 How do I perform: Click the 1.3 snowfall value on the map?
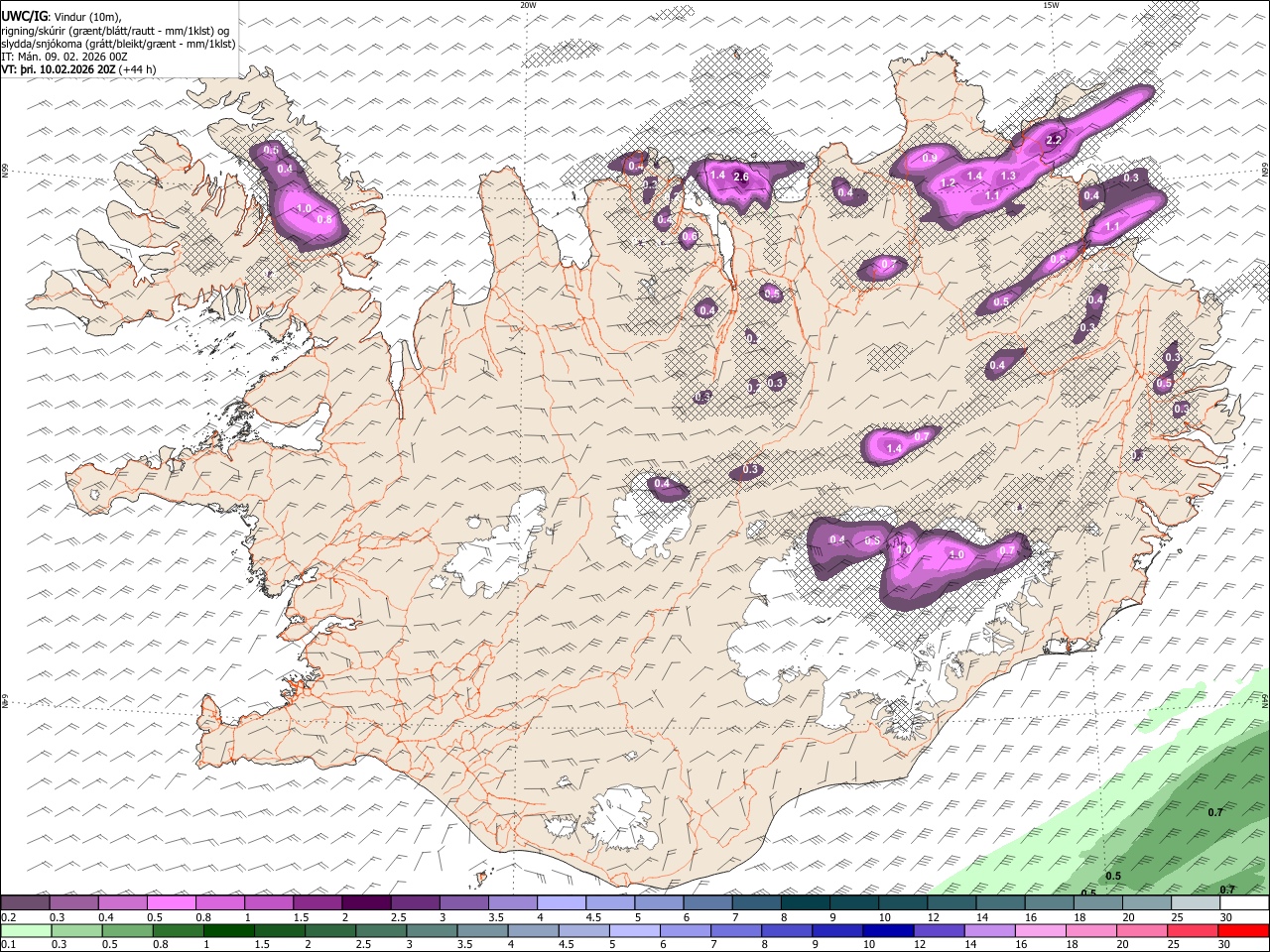pos(1008,177)
